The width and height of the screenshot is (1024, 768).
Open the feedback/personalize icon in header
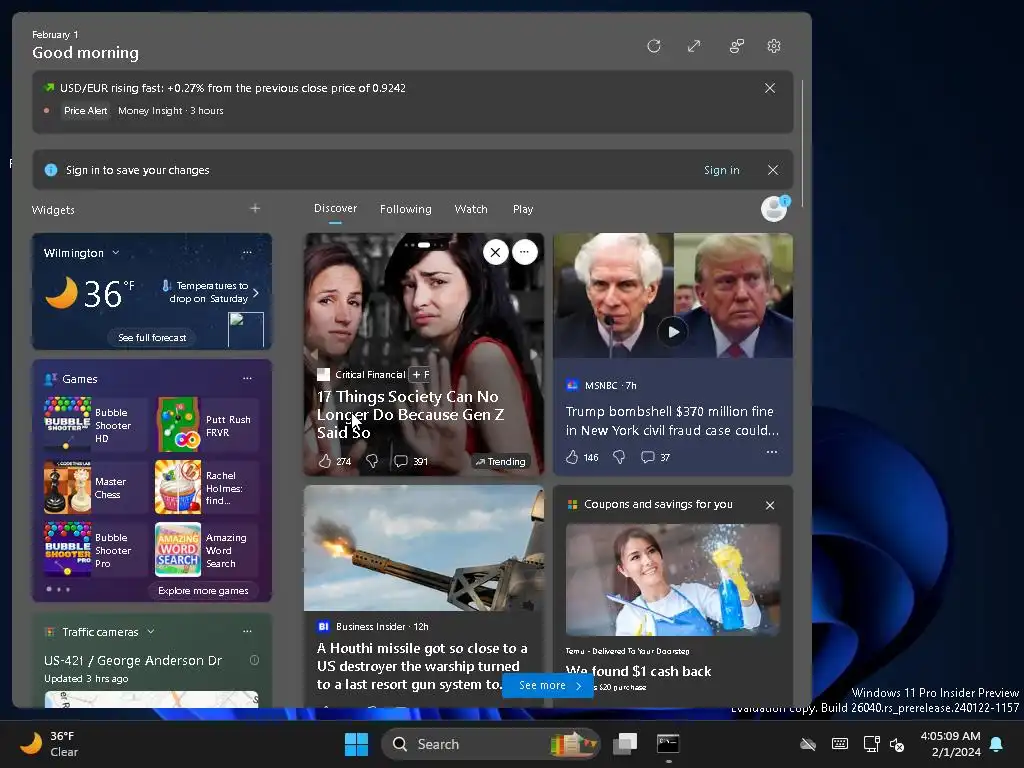click(737, 46)
